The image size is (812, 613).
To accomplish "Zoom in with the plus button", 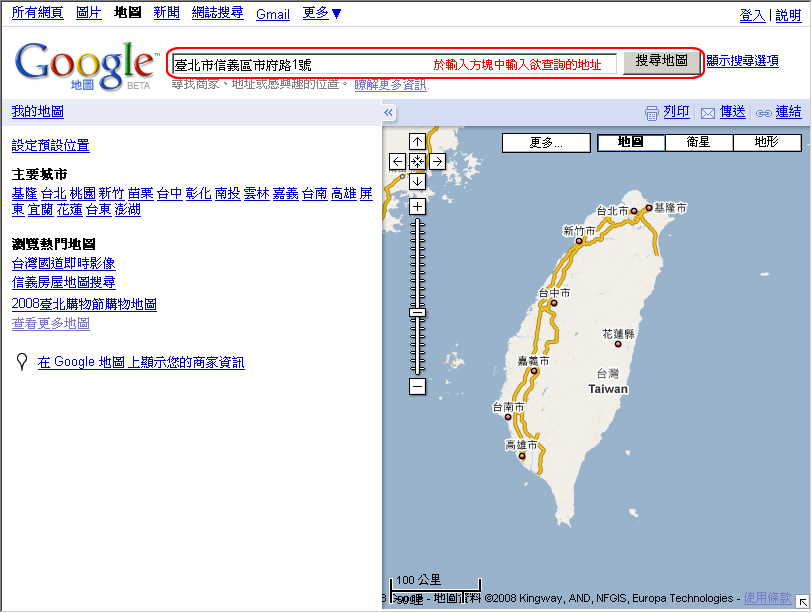I will (417, 207).
